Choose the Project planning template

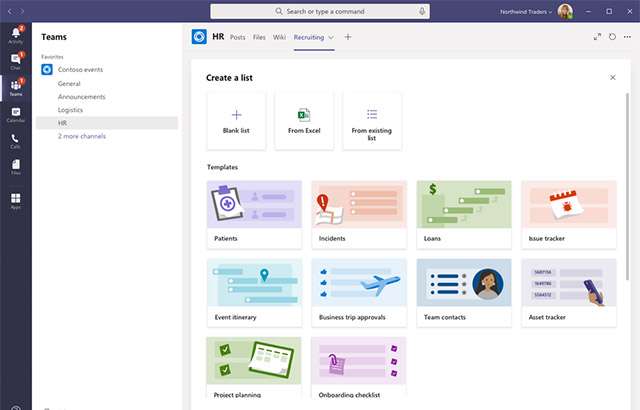click(x=254, y=368)
